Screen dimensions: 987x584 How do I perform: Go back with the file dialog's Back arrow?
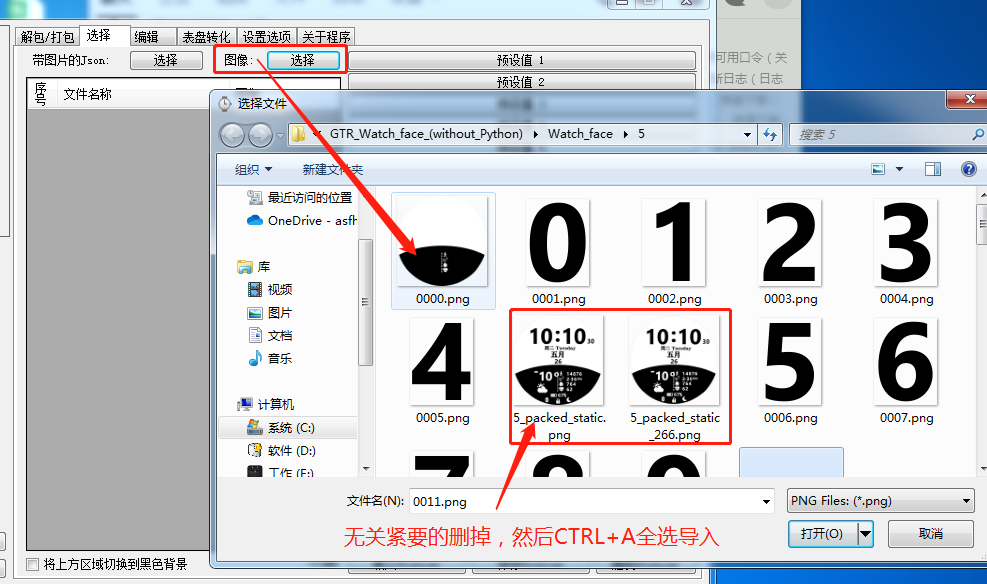[232, 135]
